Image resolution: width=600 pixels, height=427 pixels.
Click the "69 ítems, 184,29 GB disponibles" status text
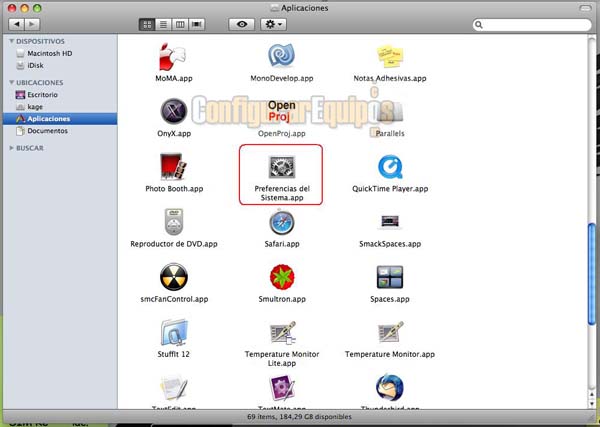[299, 416]
